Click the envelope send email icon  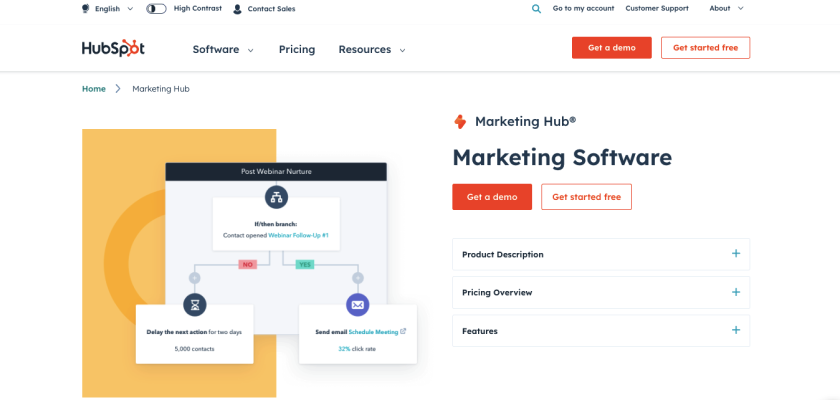[x=357, y=305]
